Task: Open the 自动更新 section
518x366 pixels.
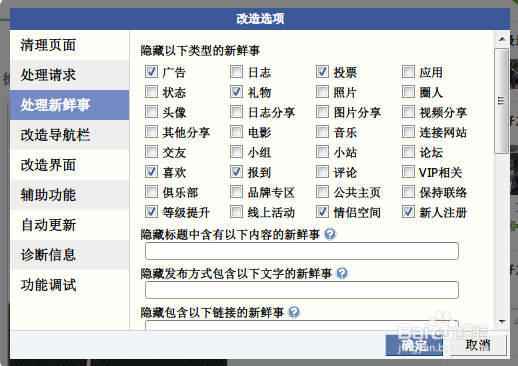Action: (70, 225)
